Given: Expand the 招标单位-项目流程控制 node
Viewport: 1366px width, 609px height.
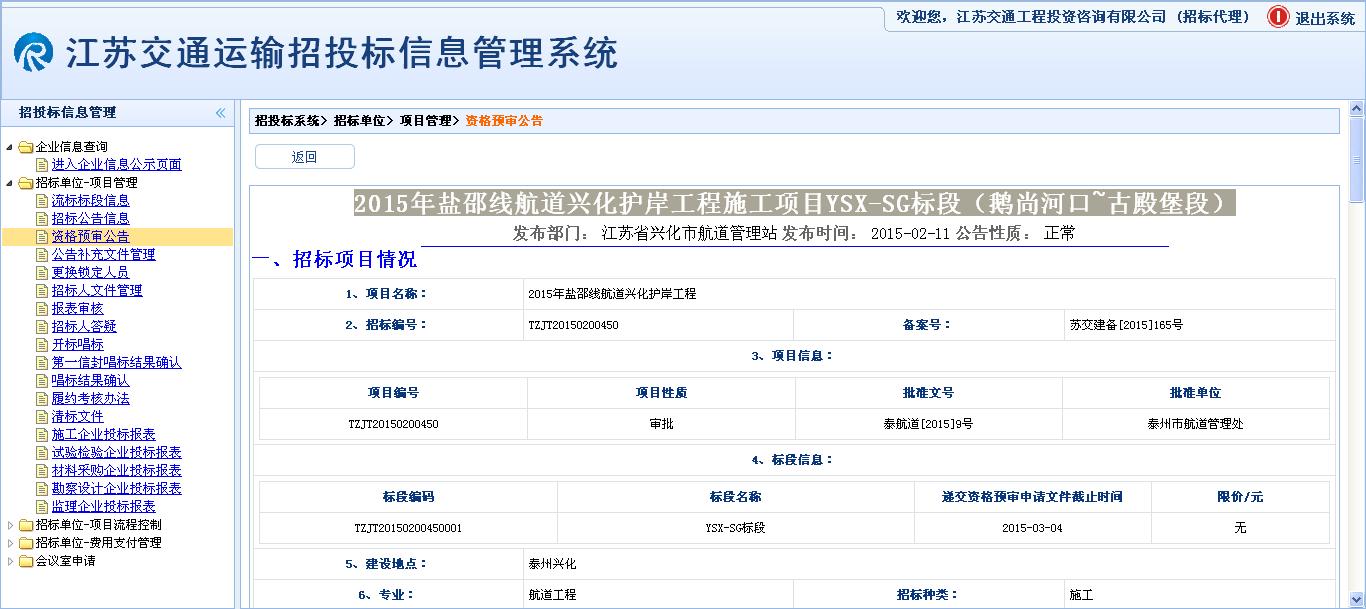Looking at the screenshot, I should (x=10, y=525).
